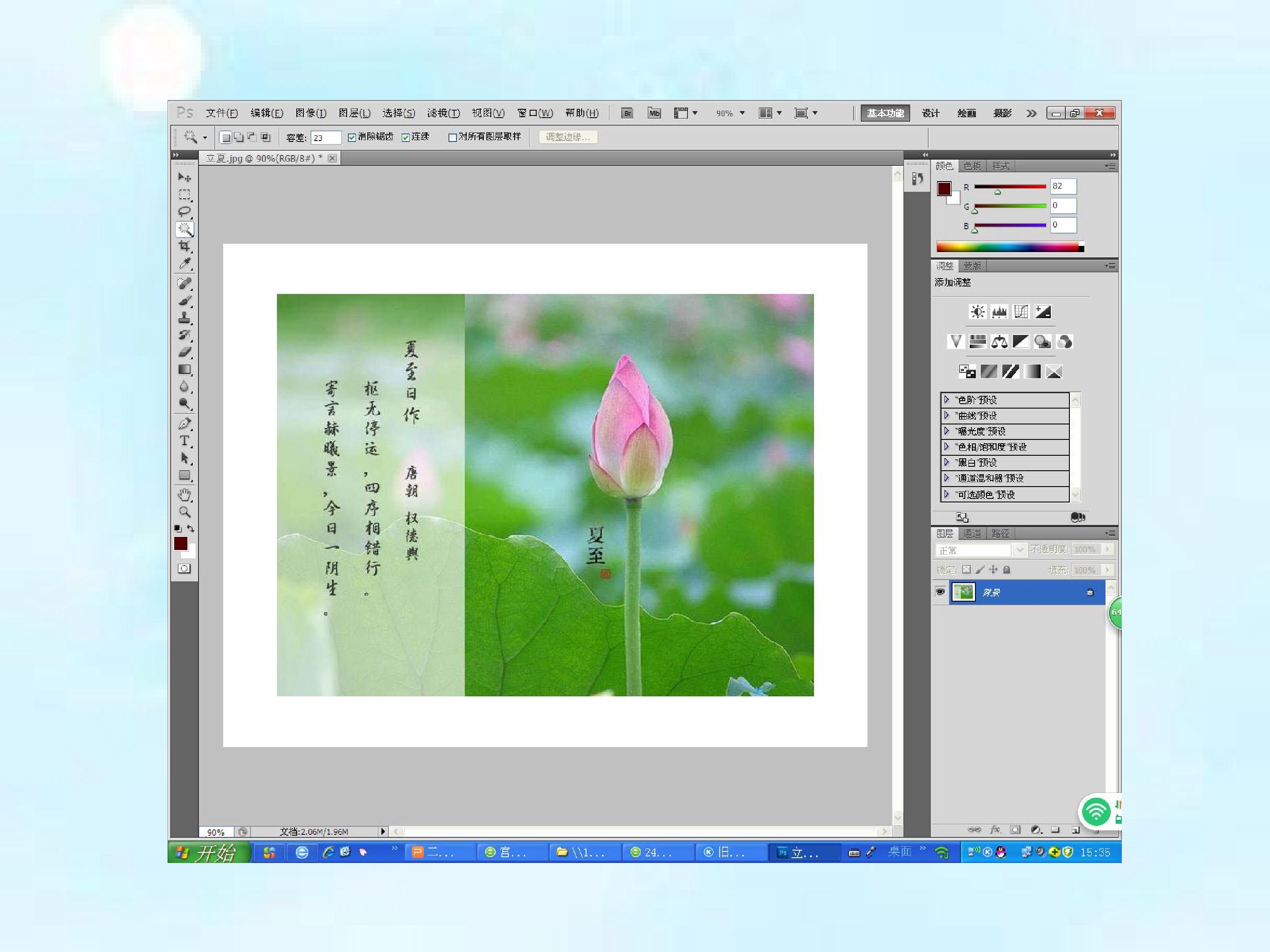The height and width of the screenshot is (952, 1270).
Task: Toggle the 连续 checkbox
Action: point(405,137)
